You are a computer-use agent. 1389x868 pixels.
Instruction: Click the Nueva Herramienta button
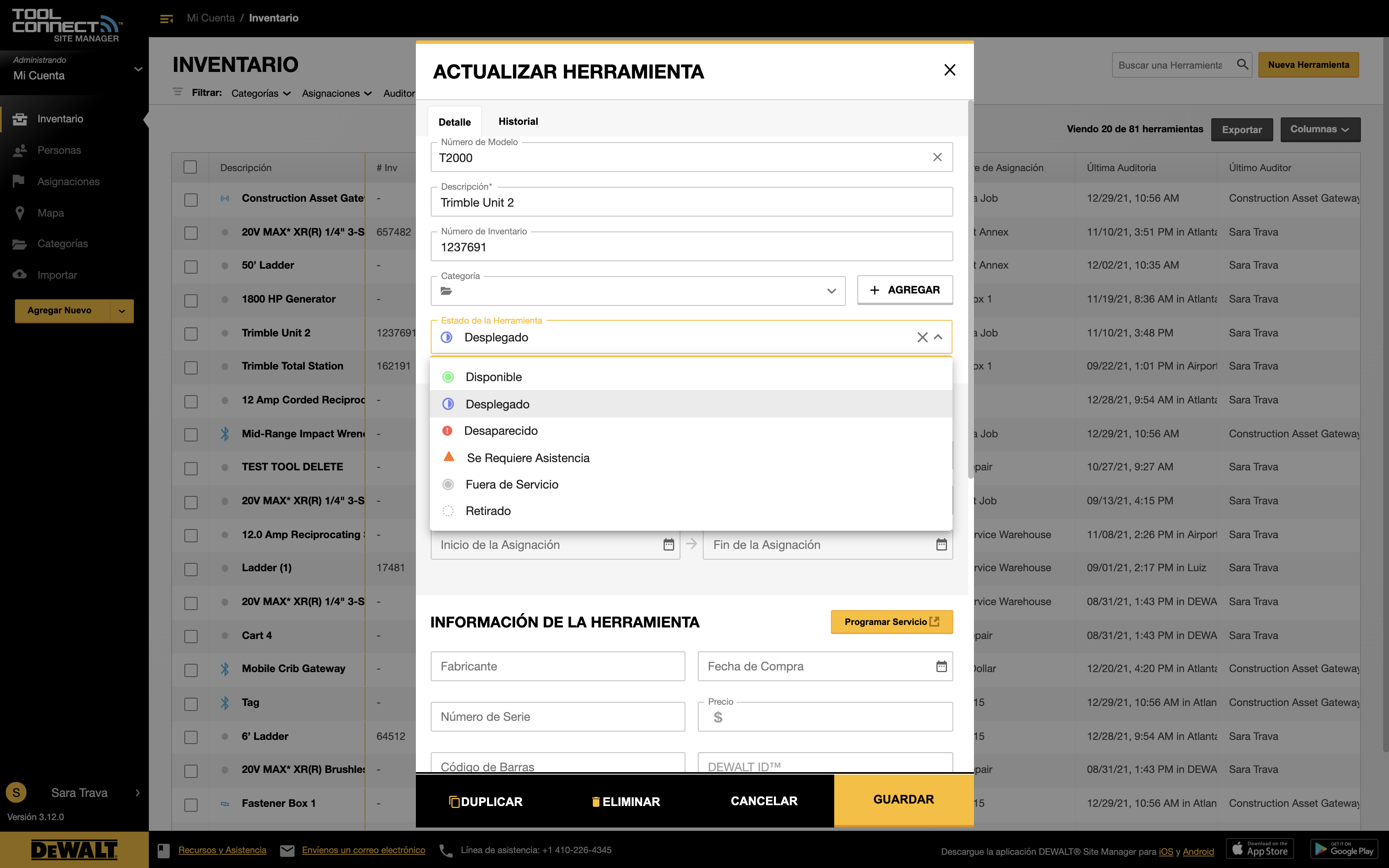[x=1308, y=65]
